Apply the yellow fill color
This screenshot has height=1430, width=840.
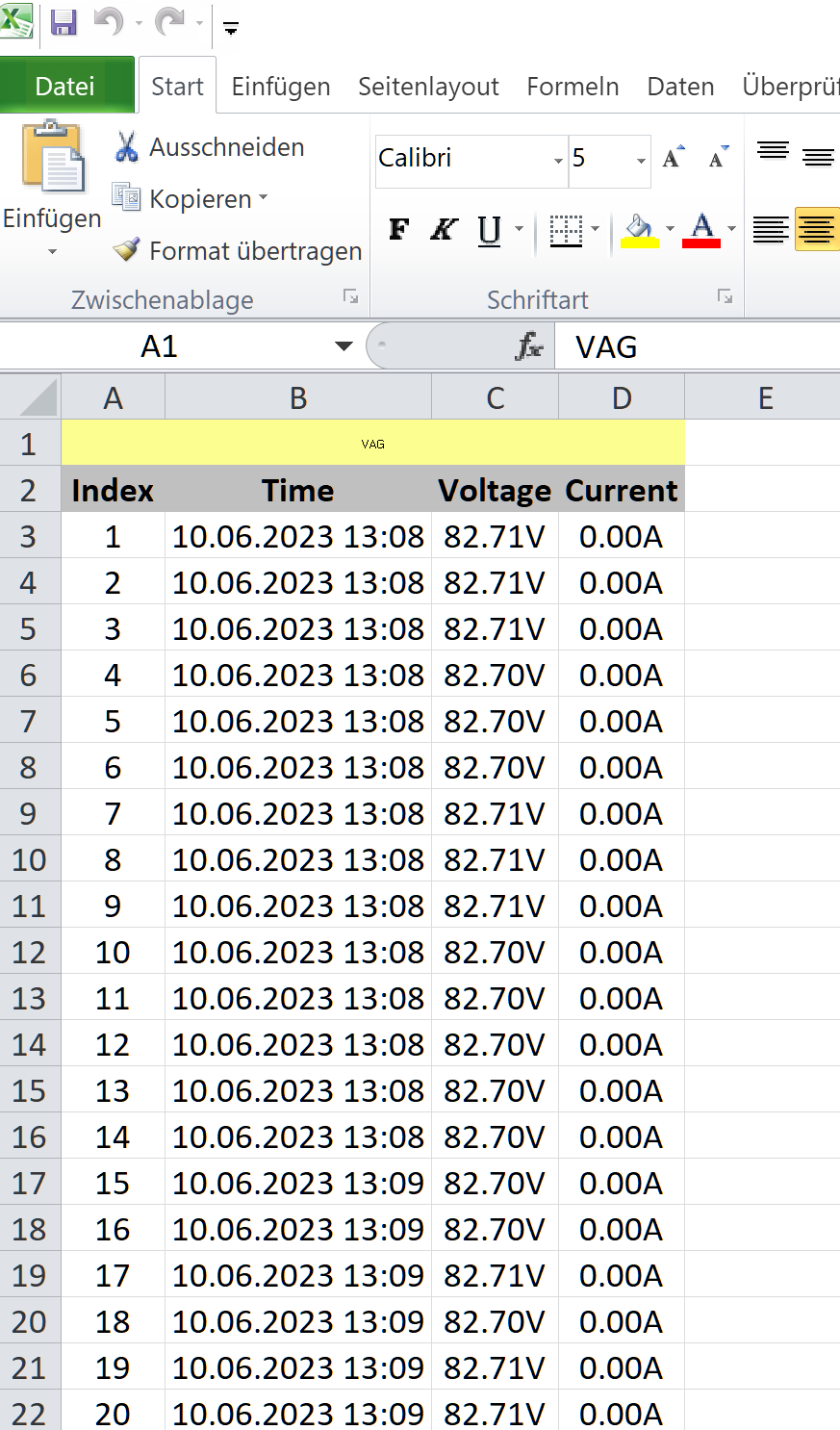[x=640, y=230]
